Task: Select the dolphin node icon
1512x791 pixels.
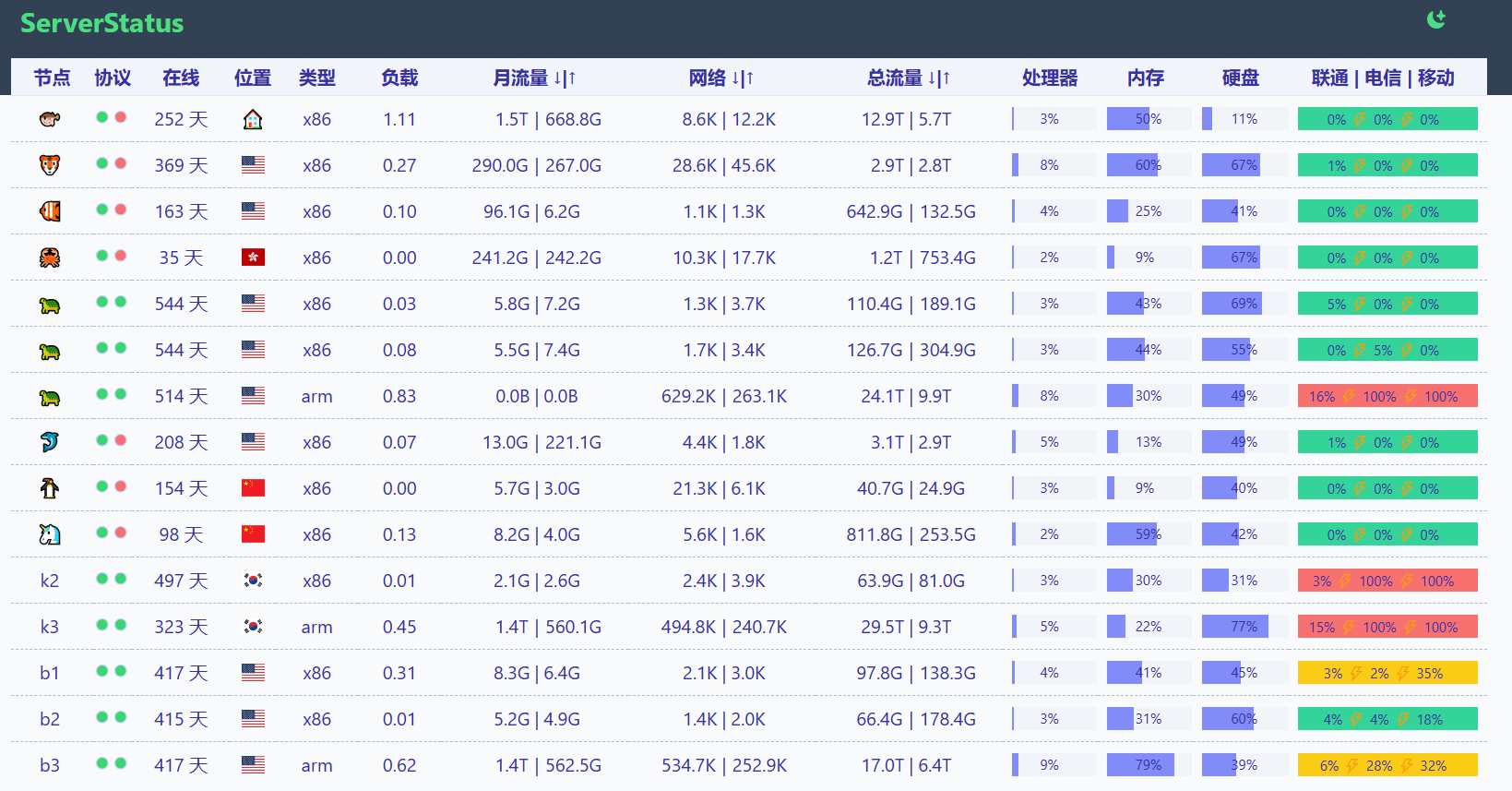Action: (x=50, y=442)
